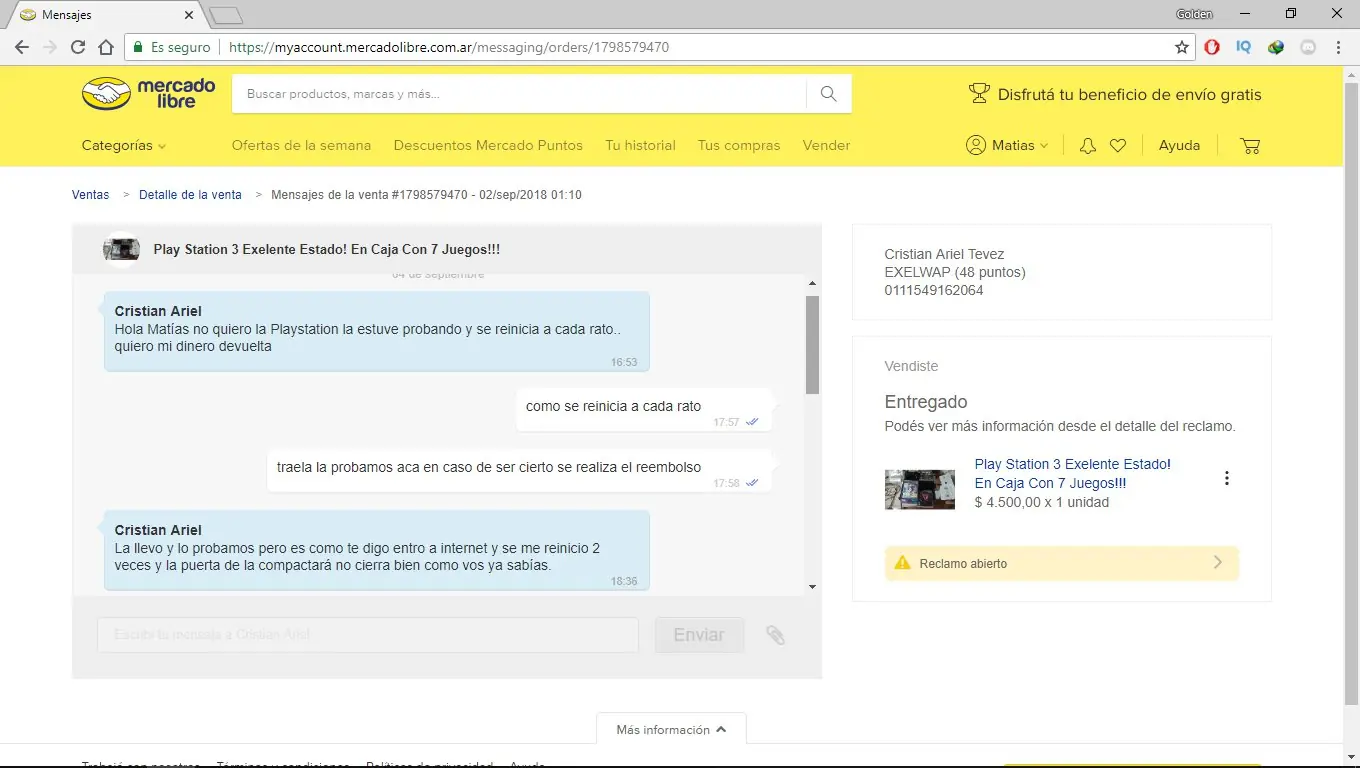1360x768 pixels.
Task: Open the Ayuda page
Action: pos(1179,146)
